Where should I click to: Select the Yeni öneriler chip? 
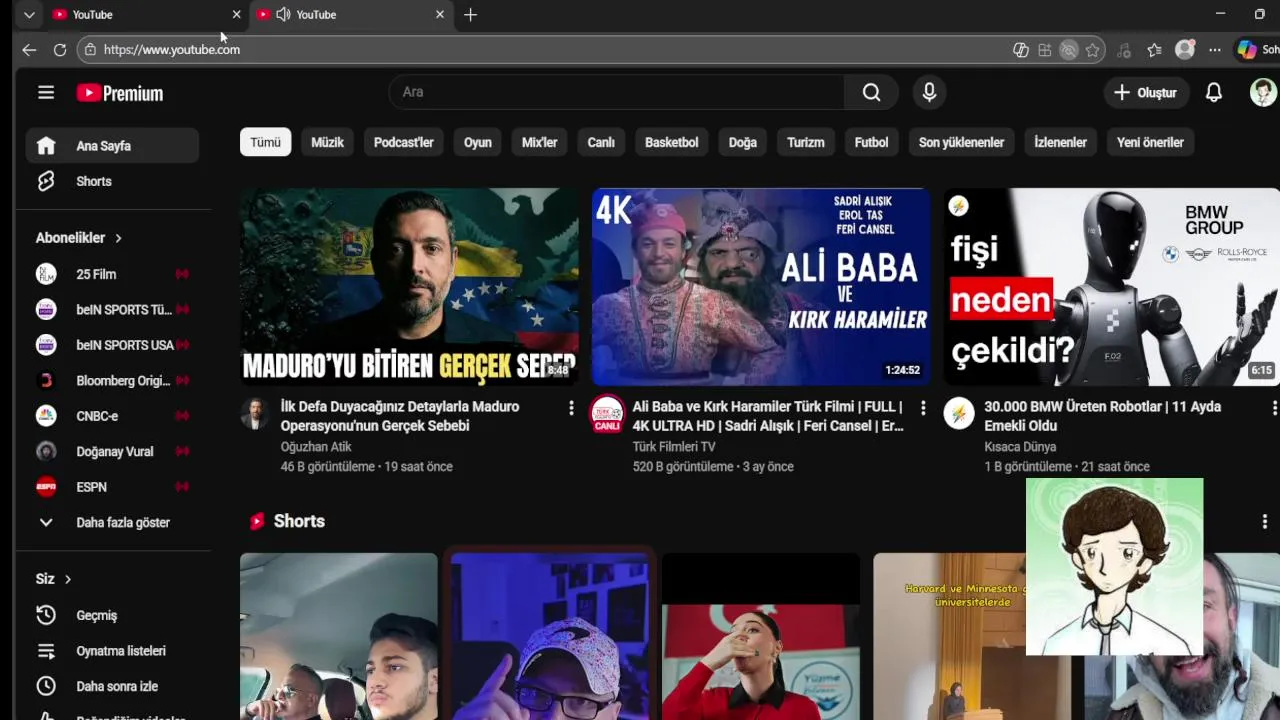tap(1150, 142)
